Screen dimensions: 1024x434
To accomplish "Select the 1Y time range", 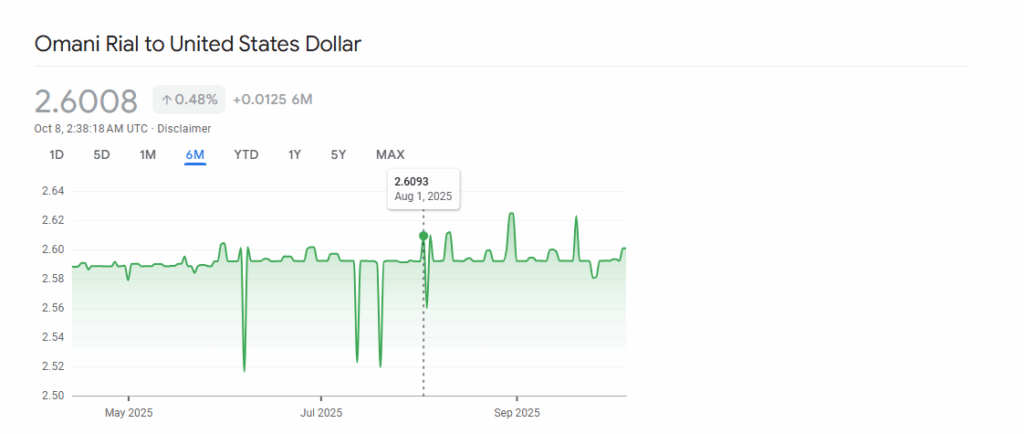I will [x=294, y=154].
